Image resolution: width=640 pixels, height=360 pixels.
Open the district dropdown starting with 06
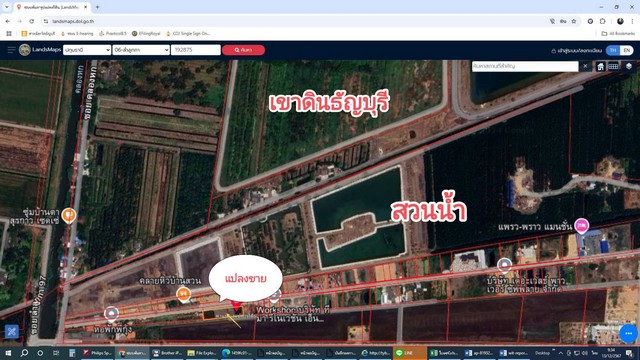tap(141, 50)
